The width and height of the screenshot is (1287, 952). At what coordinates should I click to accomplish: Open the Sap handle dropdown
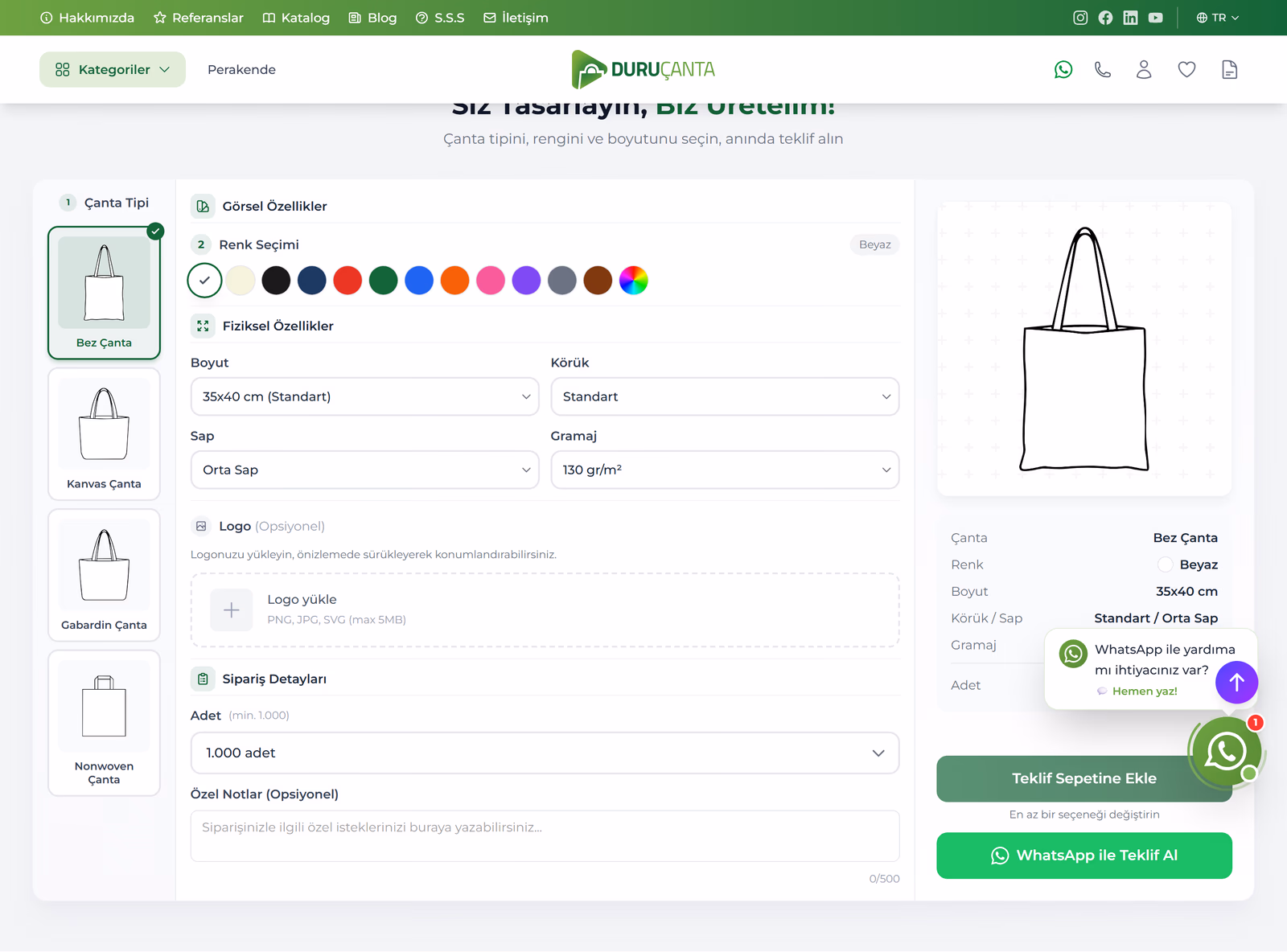(364, 470)
